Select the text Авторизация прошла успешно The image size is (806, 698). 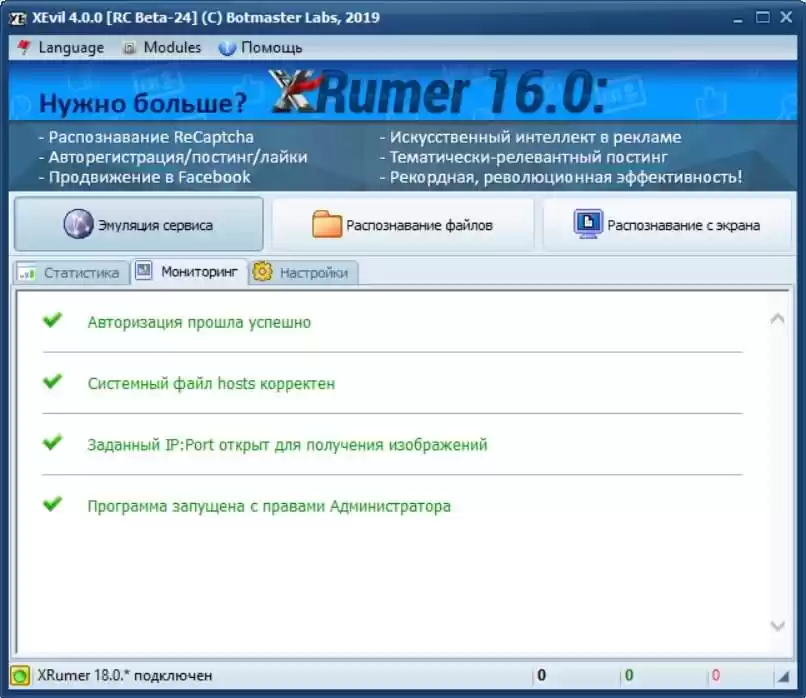(x=199, y=322)
